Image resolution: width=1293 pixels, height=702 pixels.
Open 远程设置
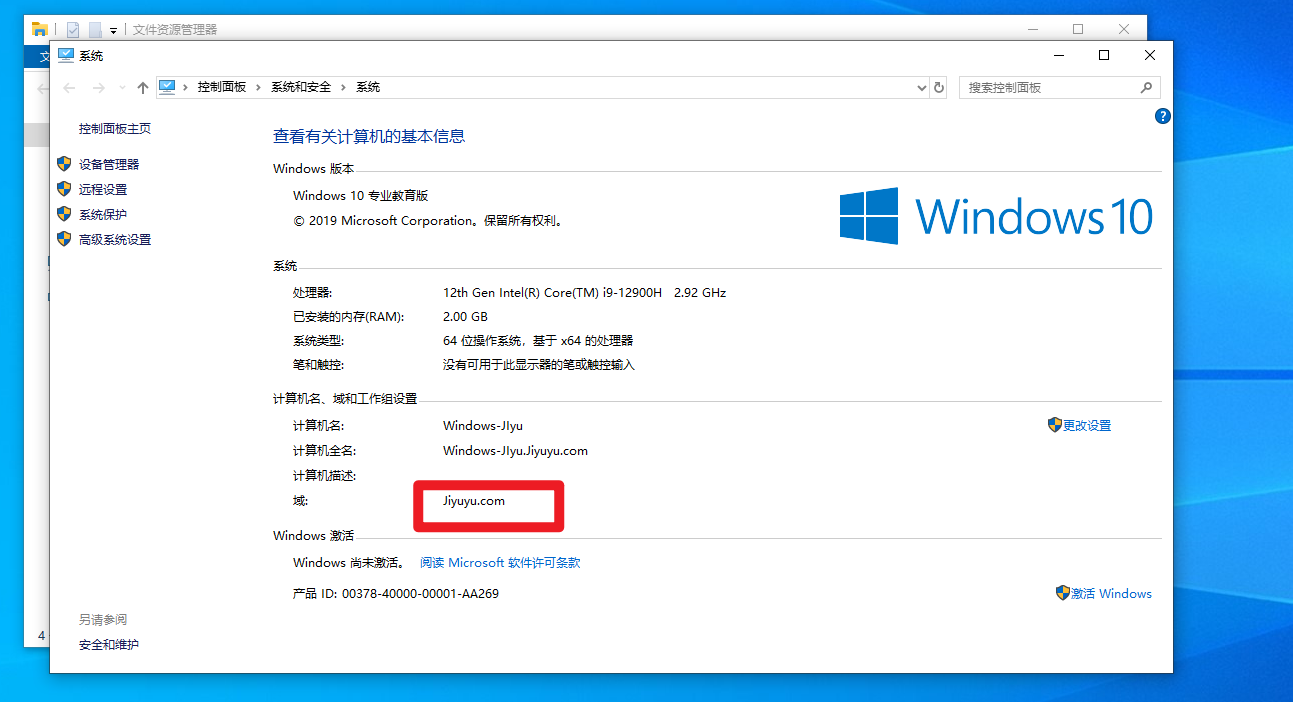coord(103,189)
